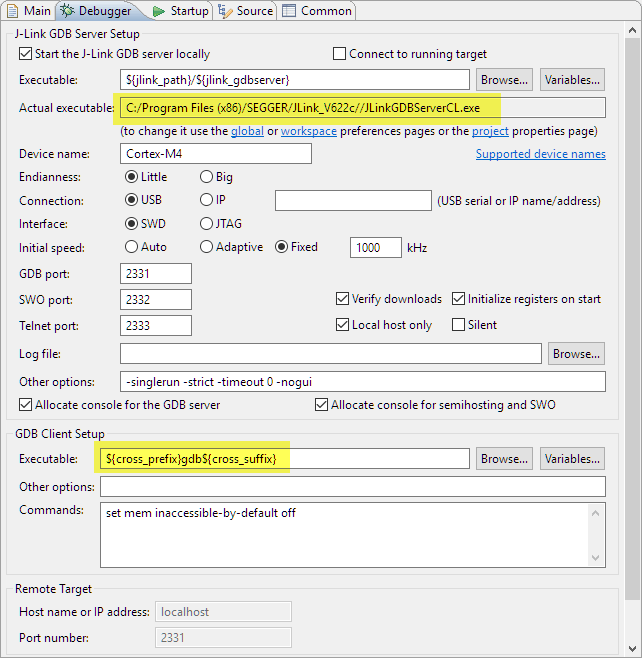Open the global preferences link
The image size is (642, 658).
247,131
